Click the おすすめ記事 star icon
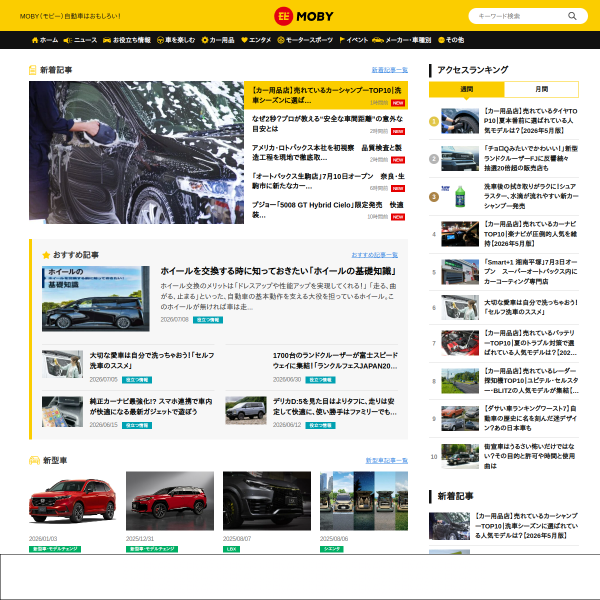 tap(46, 255)
